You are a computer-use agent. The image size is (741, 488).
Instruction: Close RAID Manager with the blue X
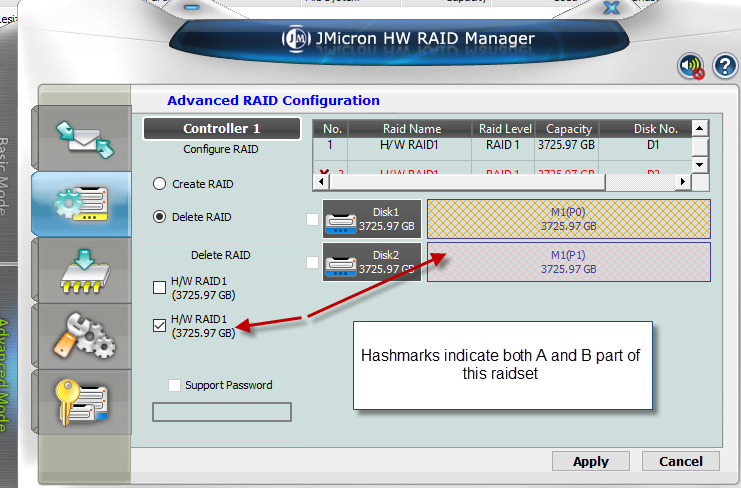[612, 8]
